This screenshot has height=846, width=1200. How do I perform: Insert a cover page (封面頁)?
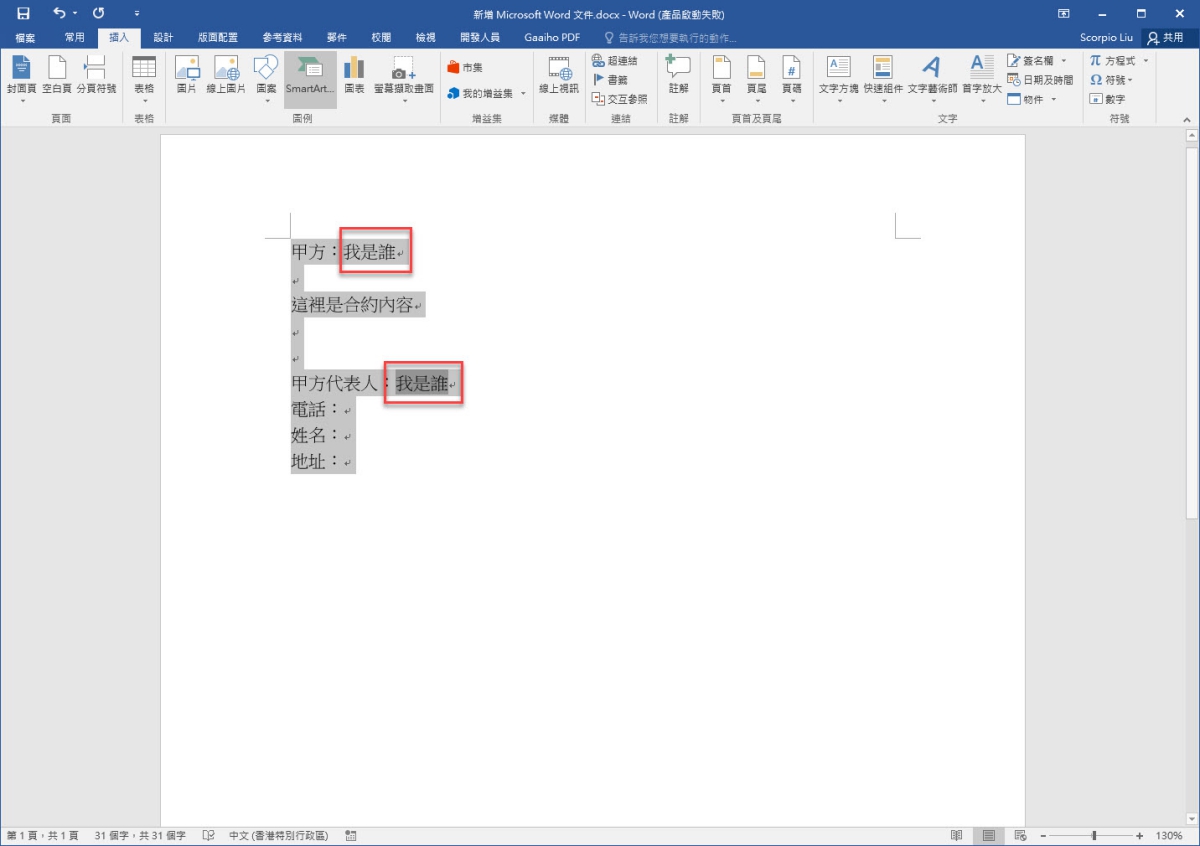tap(22, 77)
